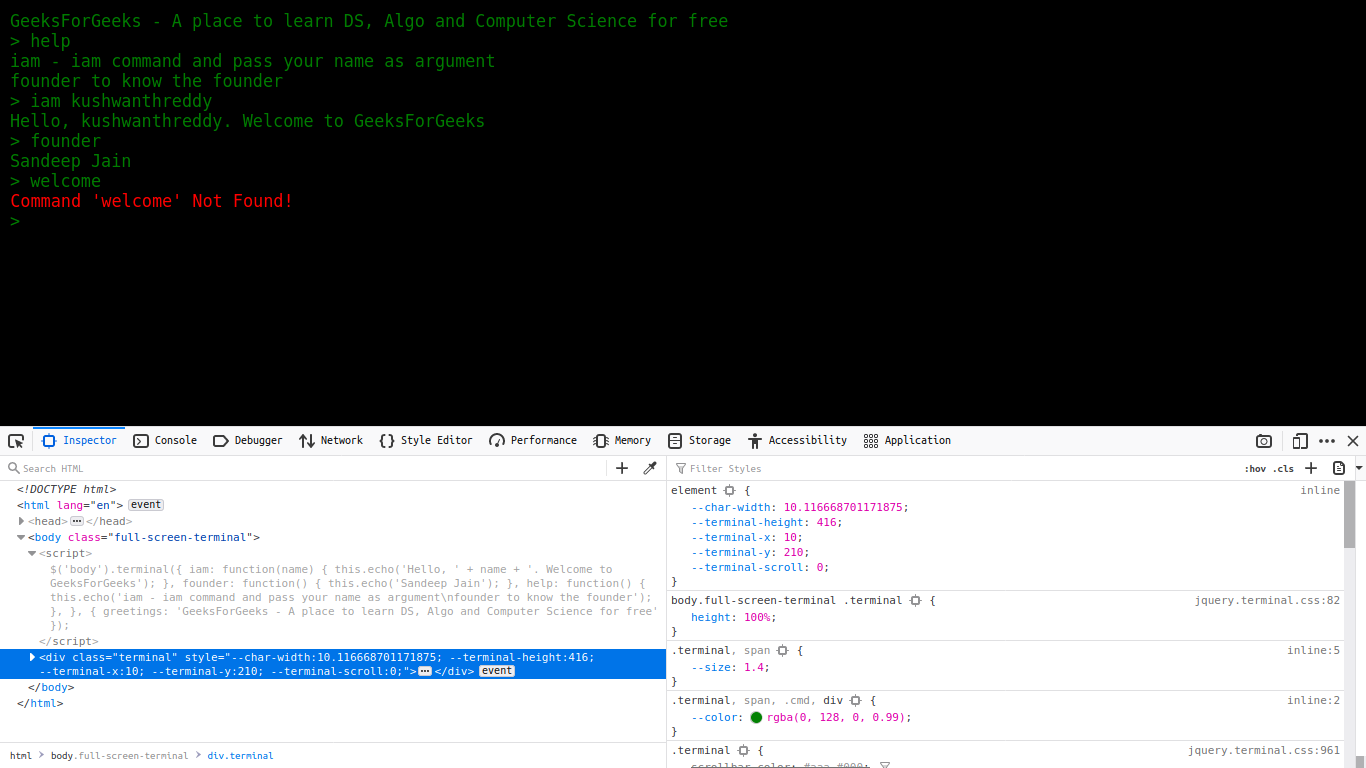Image resolution: width=1366 pixels, height=768 pixels.
Task: Open jquery.terminal.css:82 source link
Action: click(1267, 601)
